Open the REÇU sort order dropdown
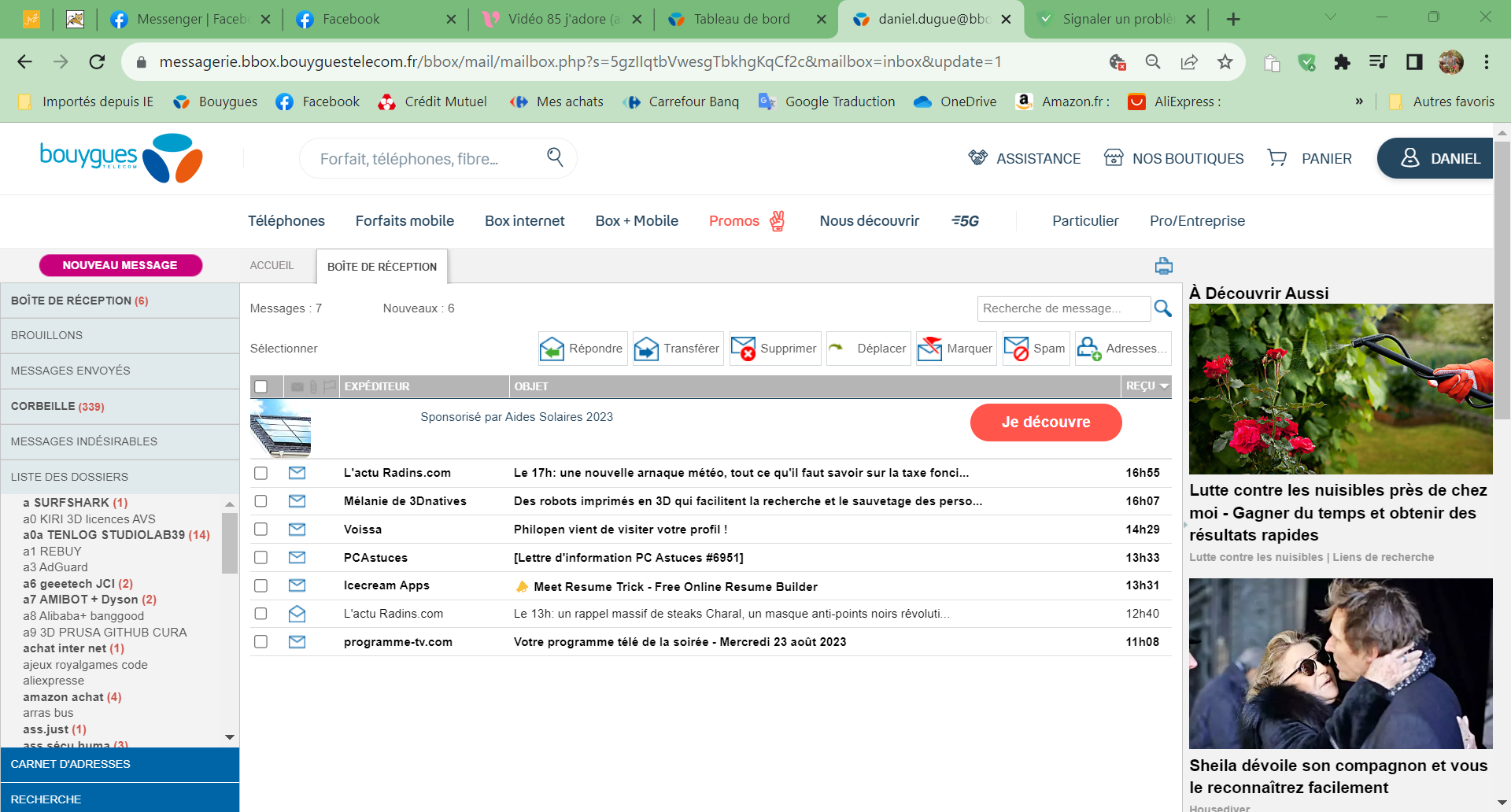Image resolution: width=1511 pixels, height=812 pixels. (x=1163, y=386)
